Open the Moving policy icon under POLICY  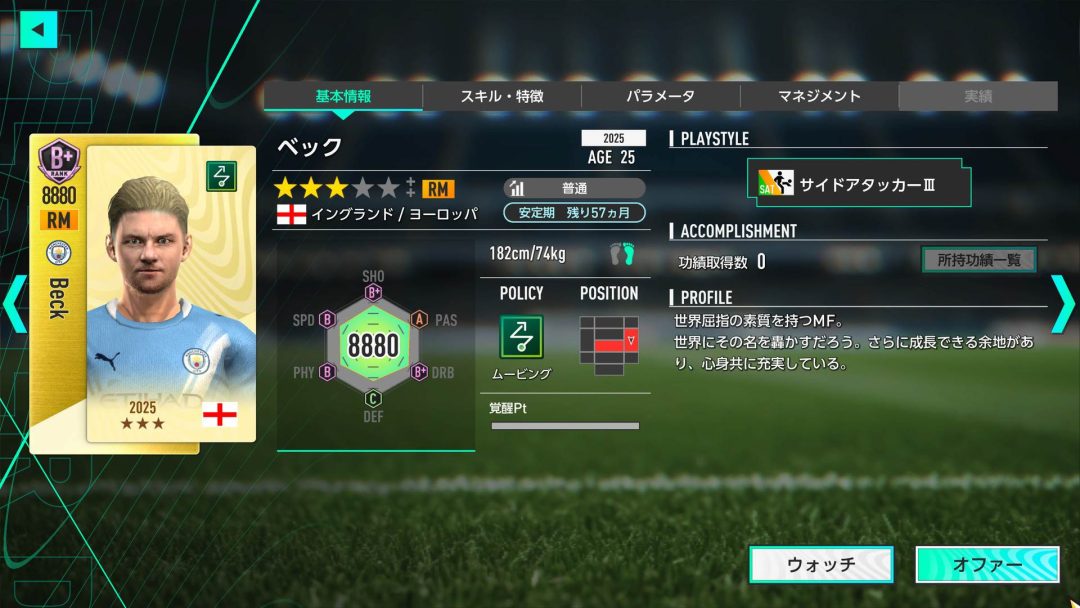tap(521, 337)
